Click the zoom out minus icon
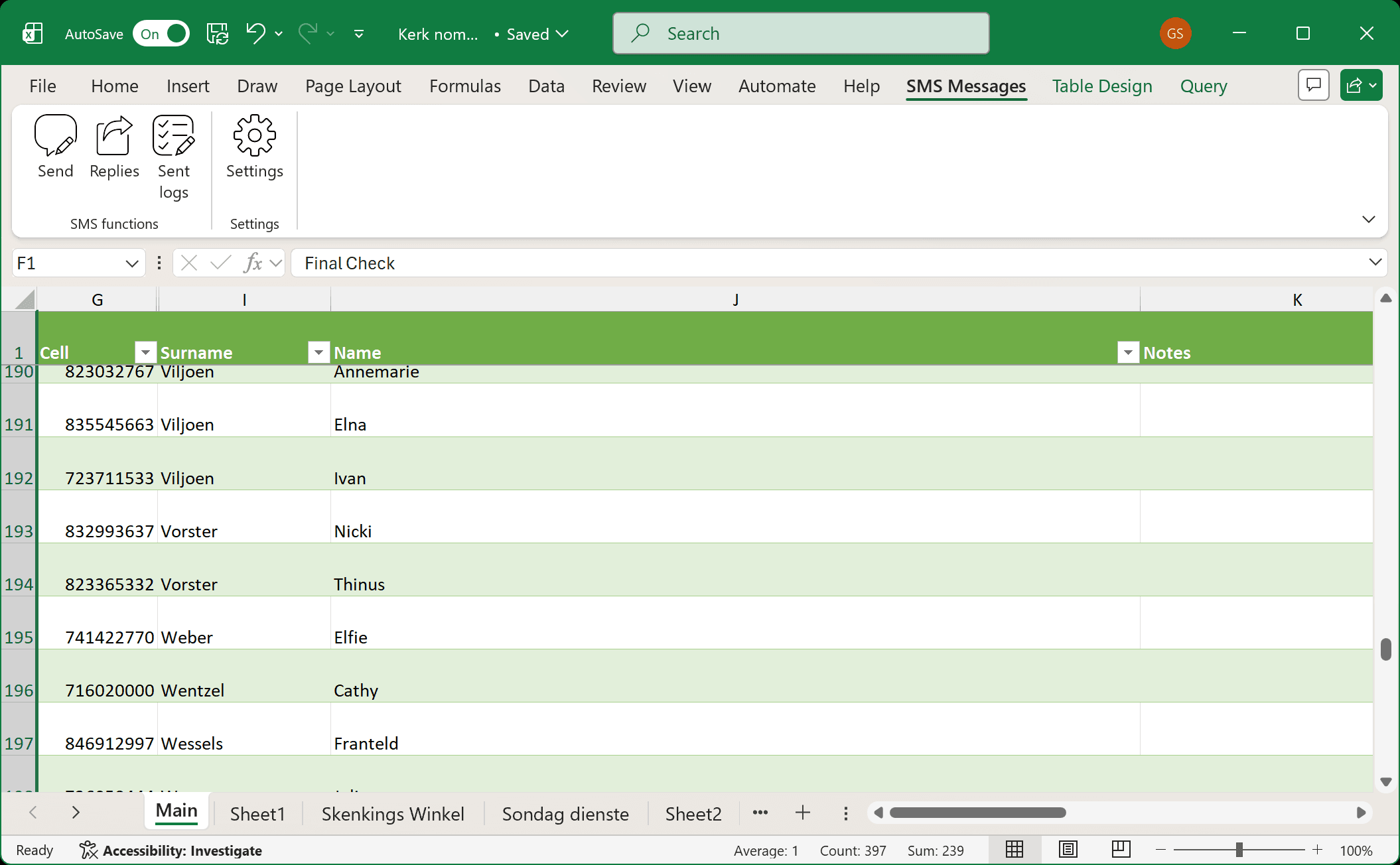The image size is (1400, 865). tap(1160, 850)
